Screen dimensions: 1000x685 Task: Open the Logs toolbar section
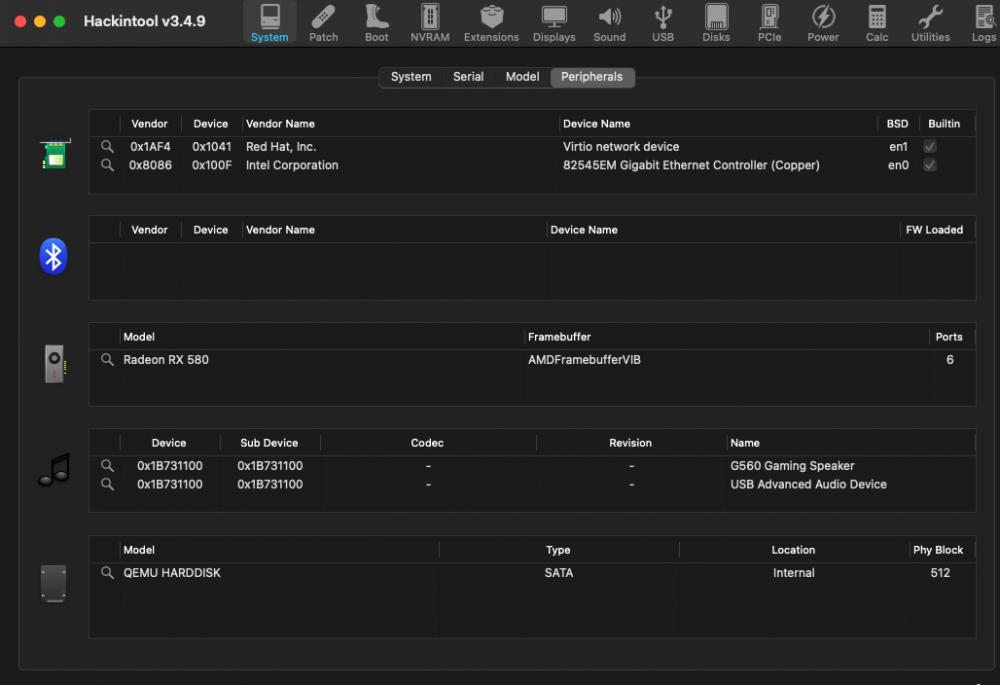point(983,23)
